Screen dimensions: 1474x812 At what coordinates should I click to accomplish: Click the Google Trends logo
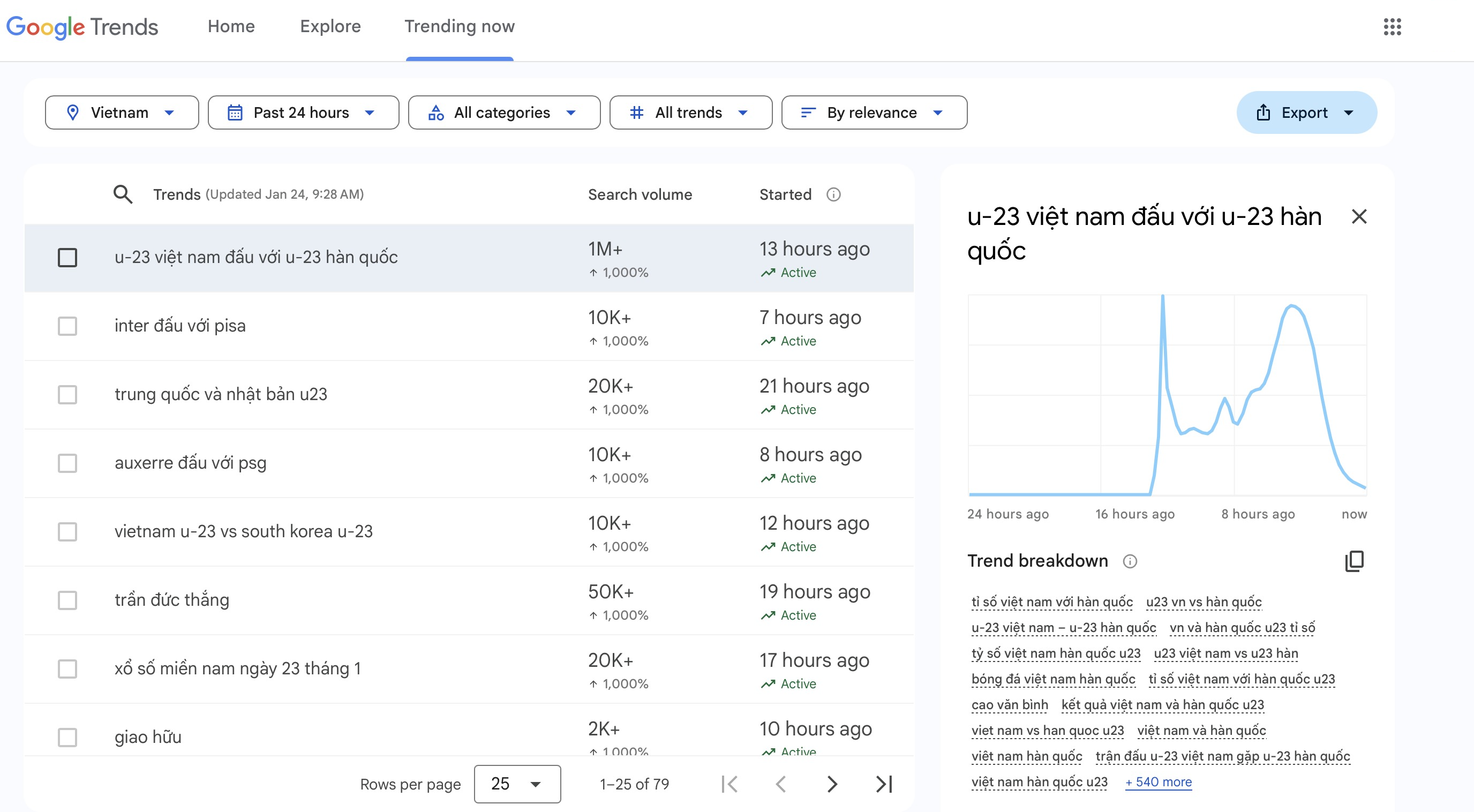(x=82, y=27)
